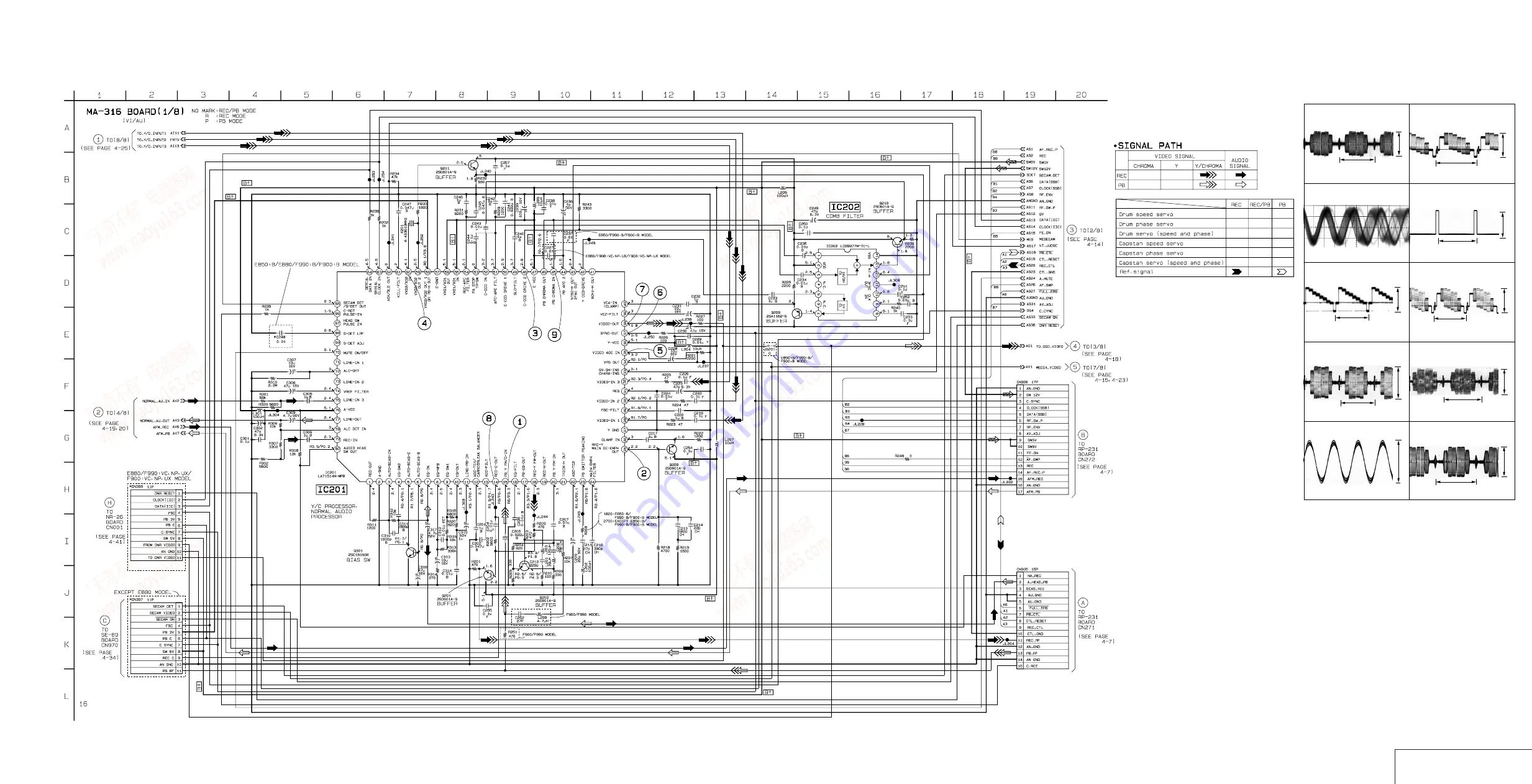The width and height of the screenshot is (1532, 784).
Task: Click circled waveform marker 1 on schematic
Action: click(520, 422)
